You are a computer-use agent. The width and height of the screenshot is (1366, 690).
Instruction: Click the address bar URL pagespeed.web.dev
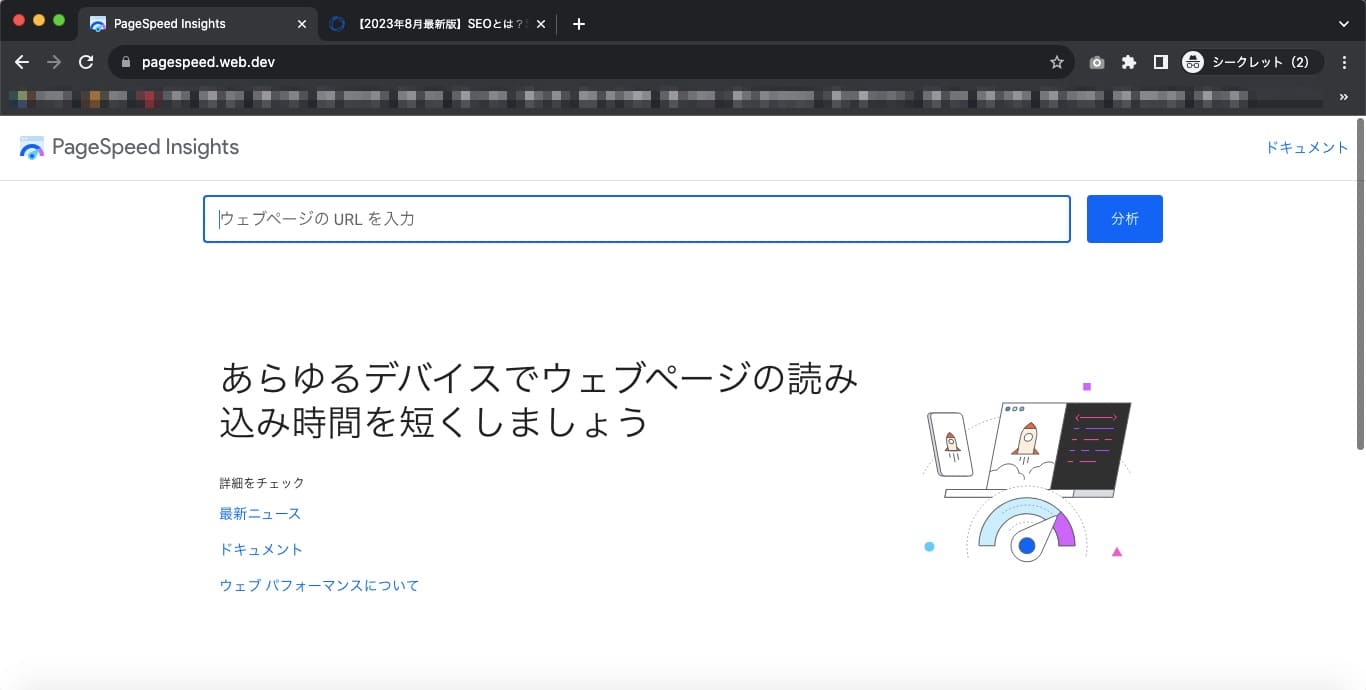click(208, 62)
